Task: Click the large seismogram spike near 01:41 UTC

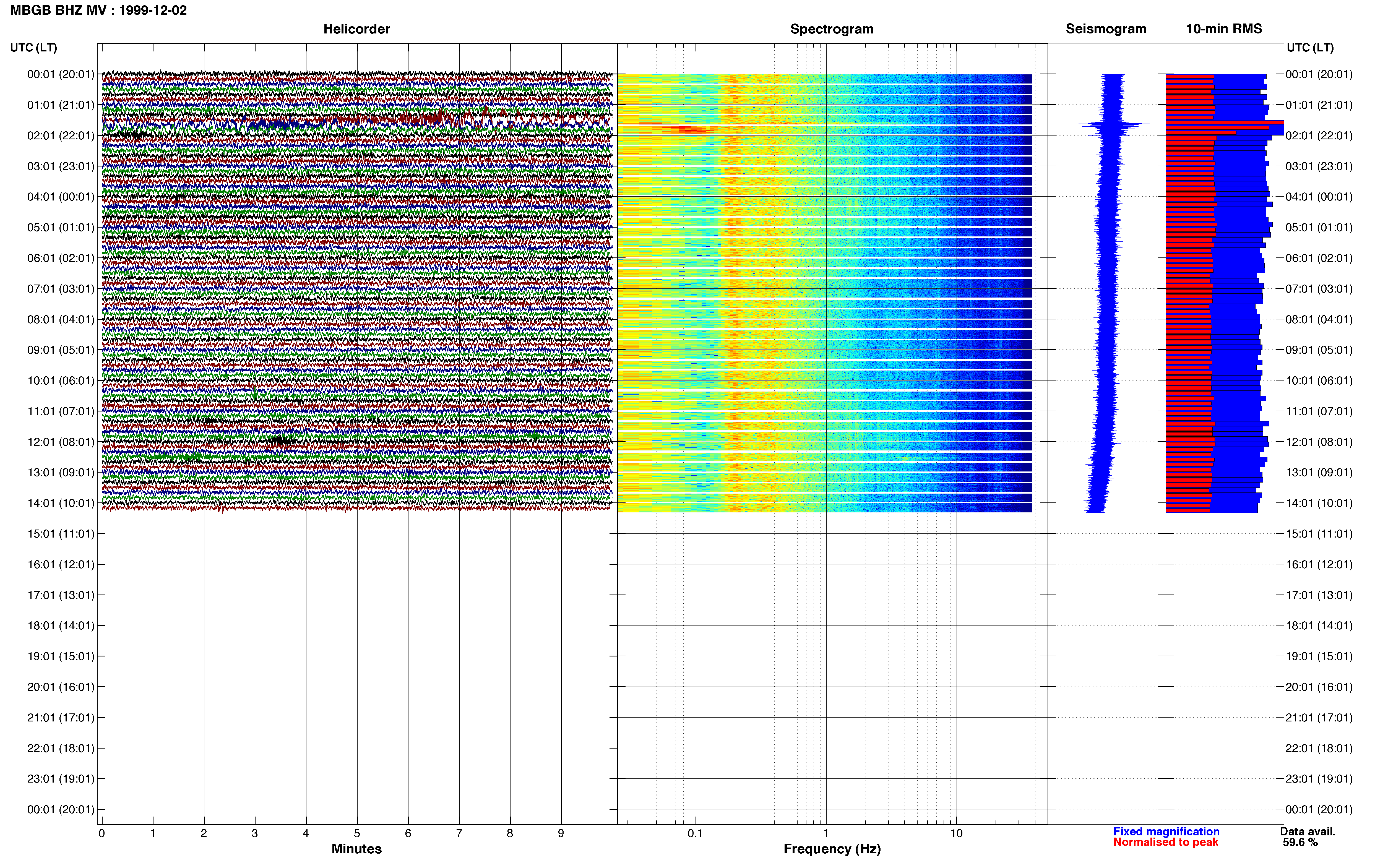Action: (1110, 123)
